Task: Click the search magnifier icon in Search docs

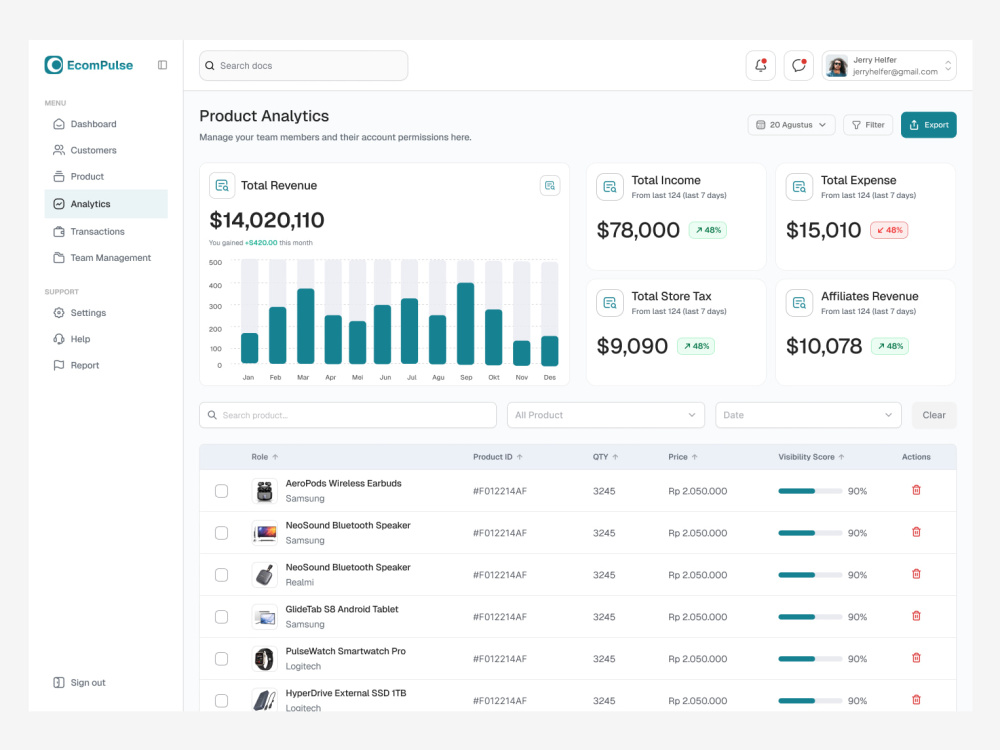Action: 210,66
